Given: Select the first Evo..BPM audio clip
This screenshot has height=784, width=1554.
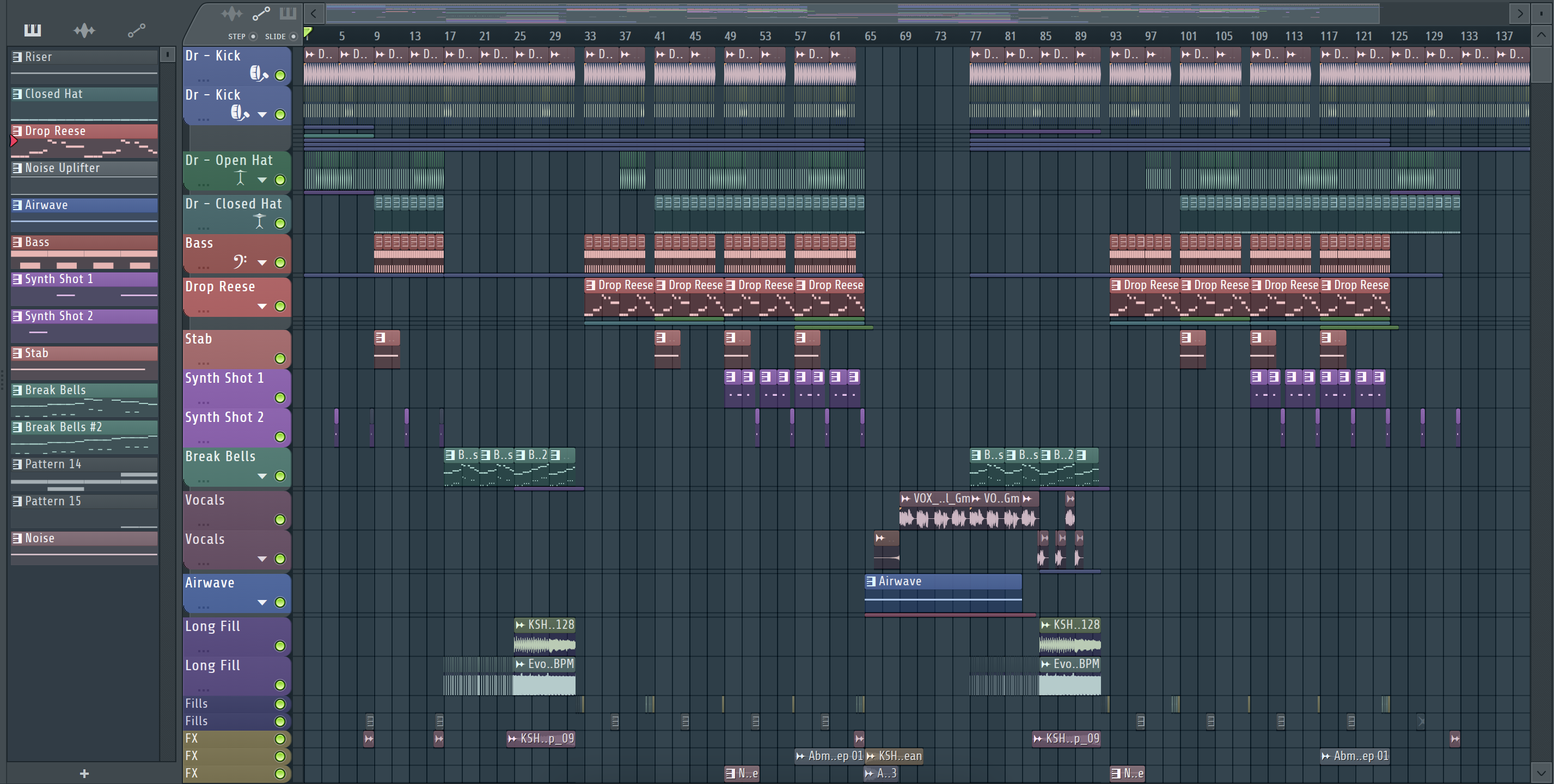Looking at the screenshot, I should click(x=544, y=676).
